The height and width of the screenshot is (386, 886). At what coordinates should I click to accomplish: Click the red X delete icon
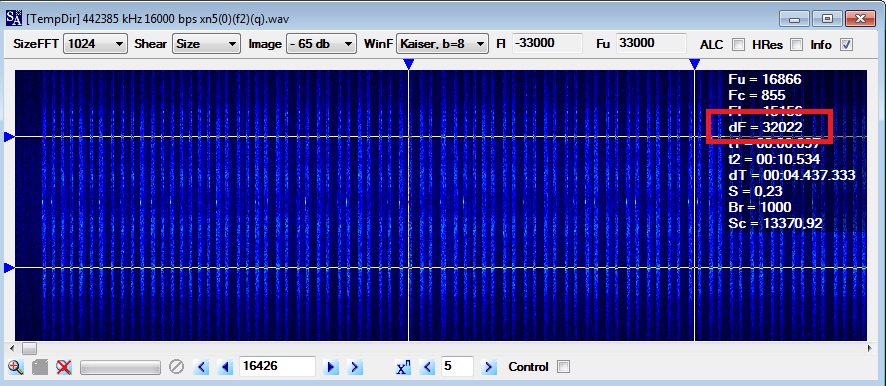click(64, 367)
